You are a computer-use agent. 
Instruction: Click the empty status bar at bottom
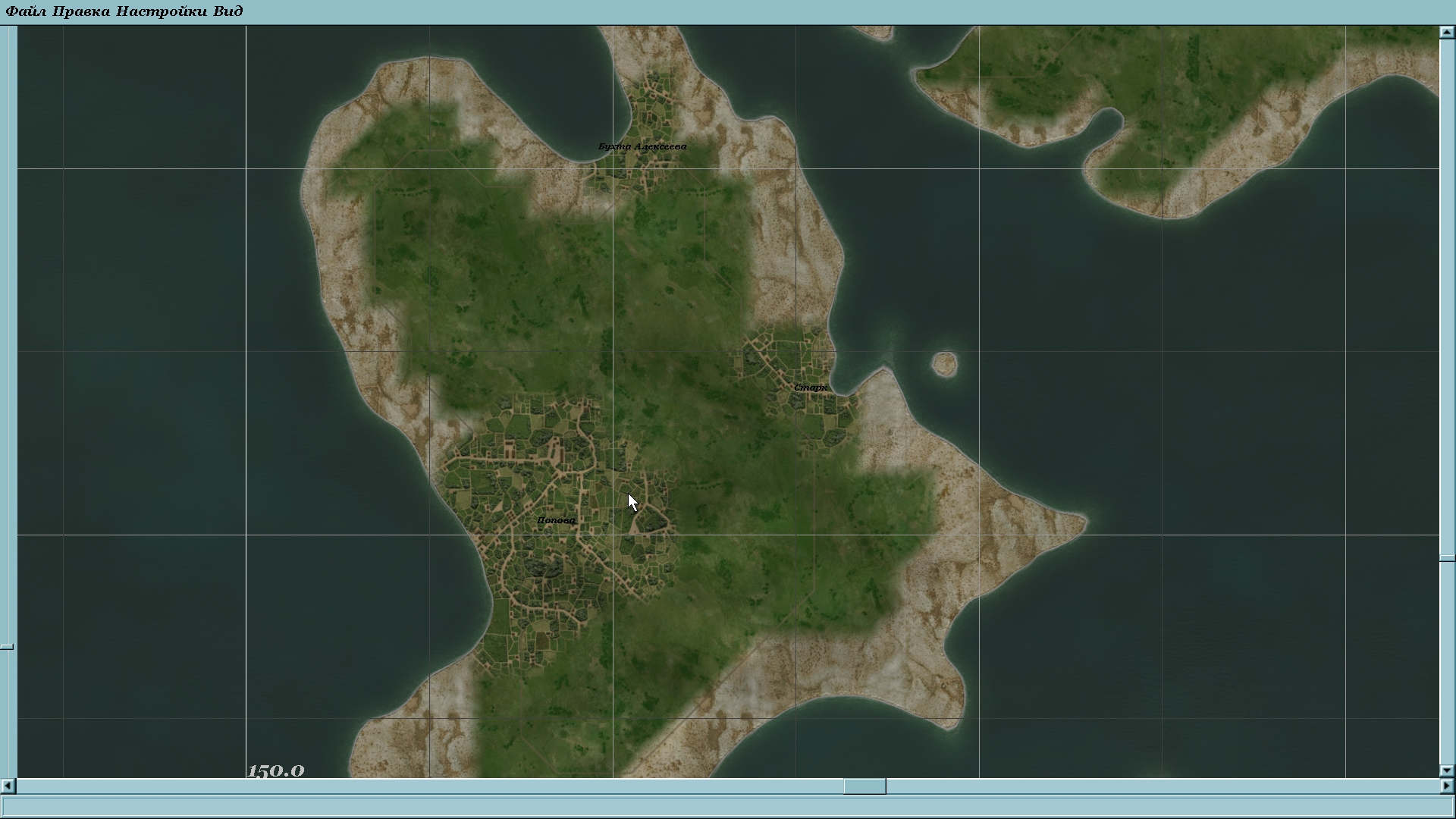pyautogui.click(x=728, y=806)
